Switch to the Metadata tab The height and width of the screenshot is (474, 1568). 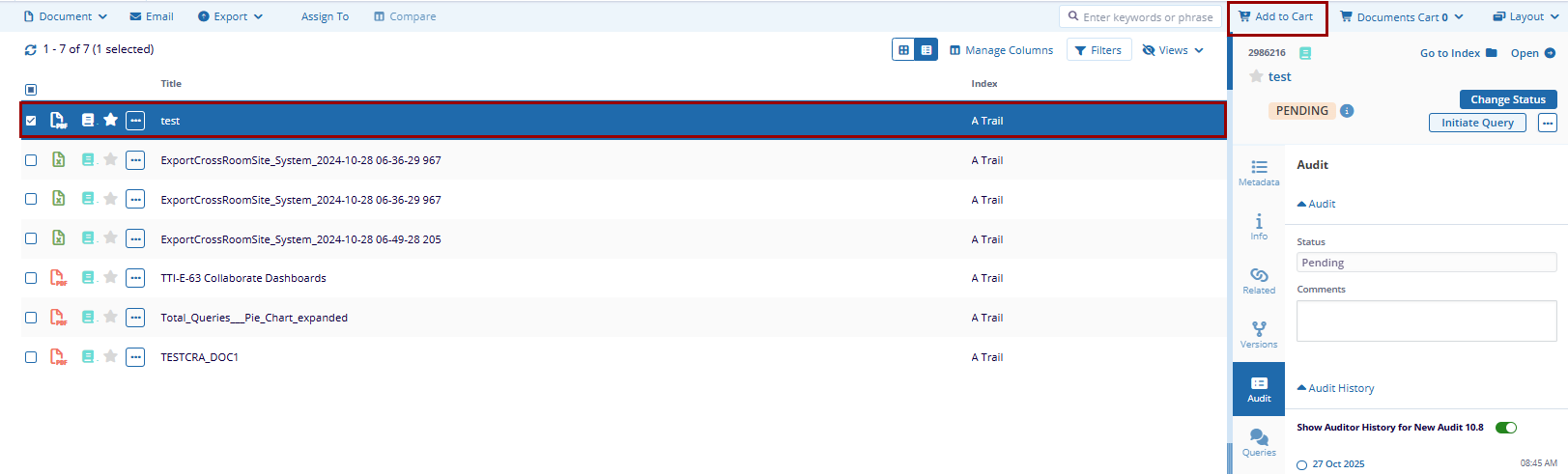click(1259, 172)
